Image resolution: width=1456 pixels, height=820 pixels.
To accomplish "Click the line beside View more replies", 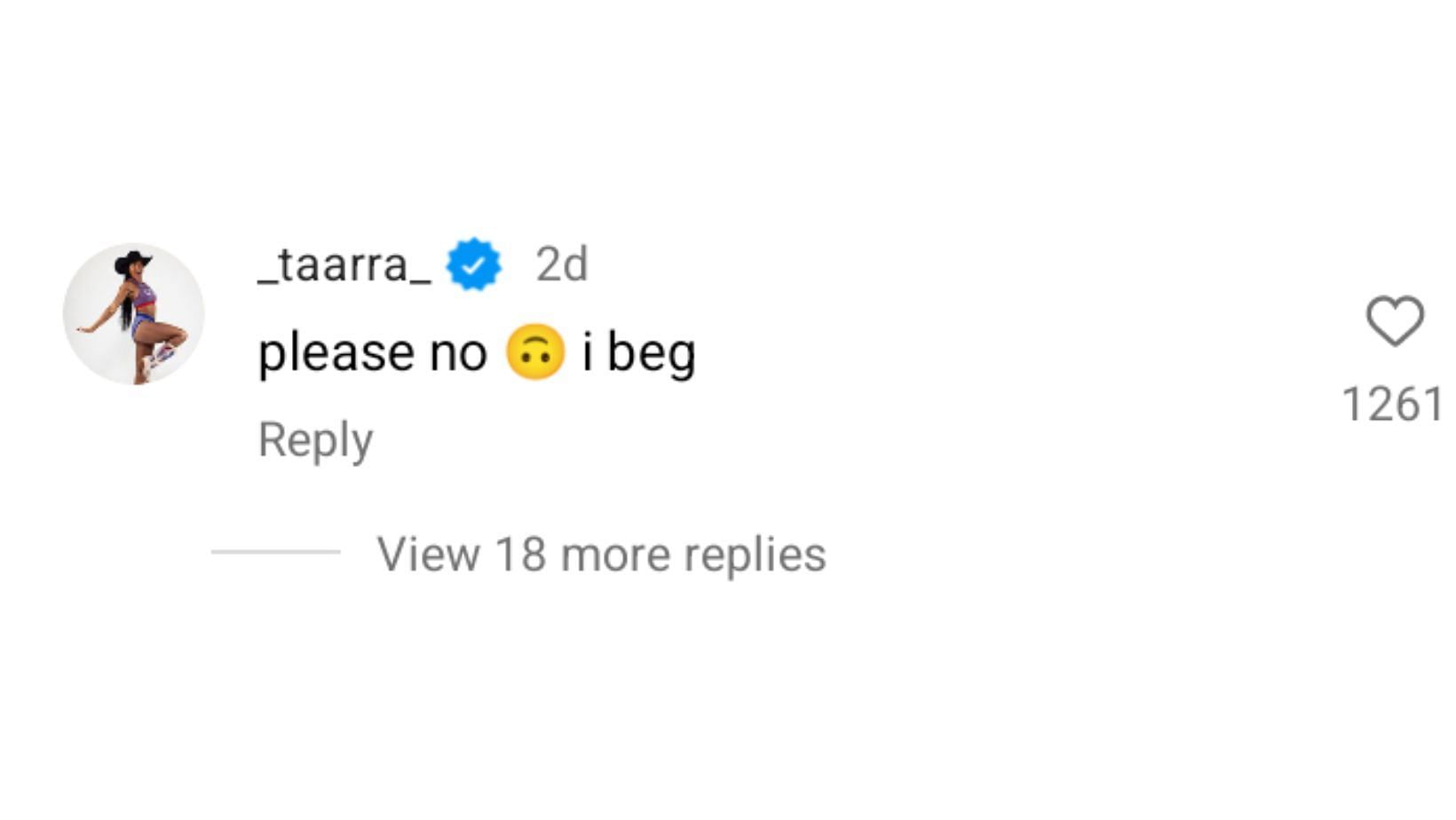I will 275,552.
